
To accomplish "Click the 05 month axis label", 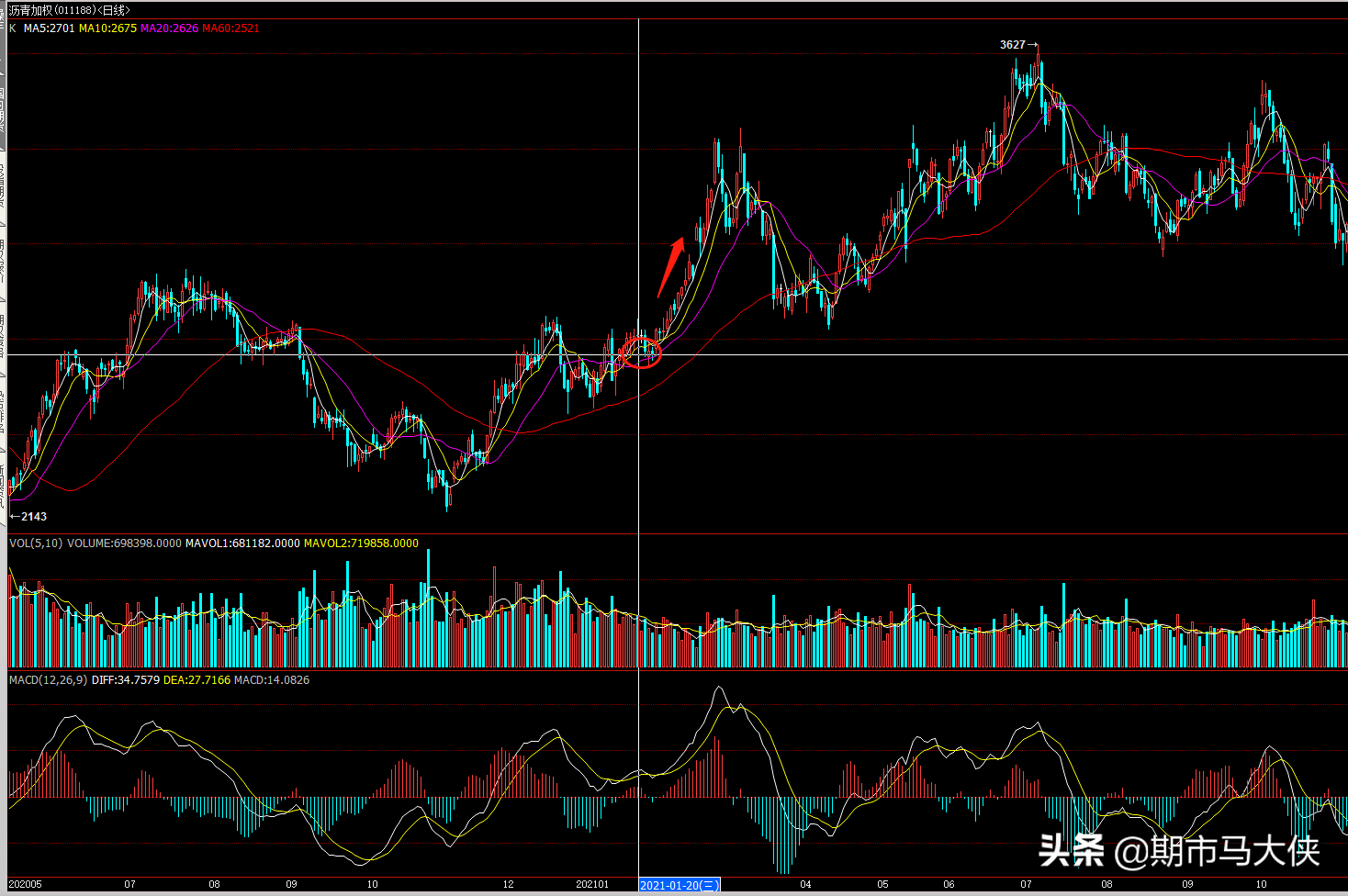I will coord(882,885).
